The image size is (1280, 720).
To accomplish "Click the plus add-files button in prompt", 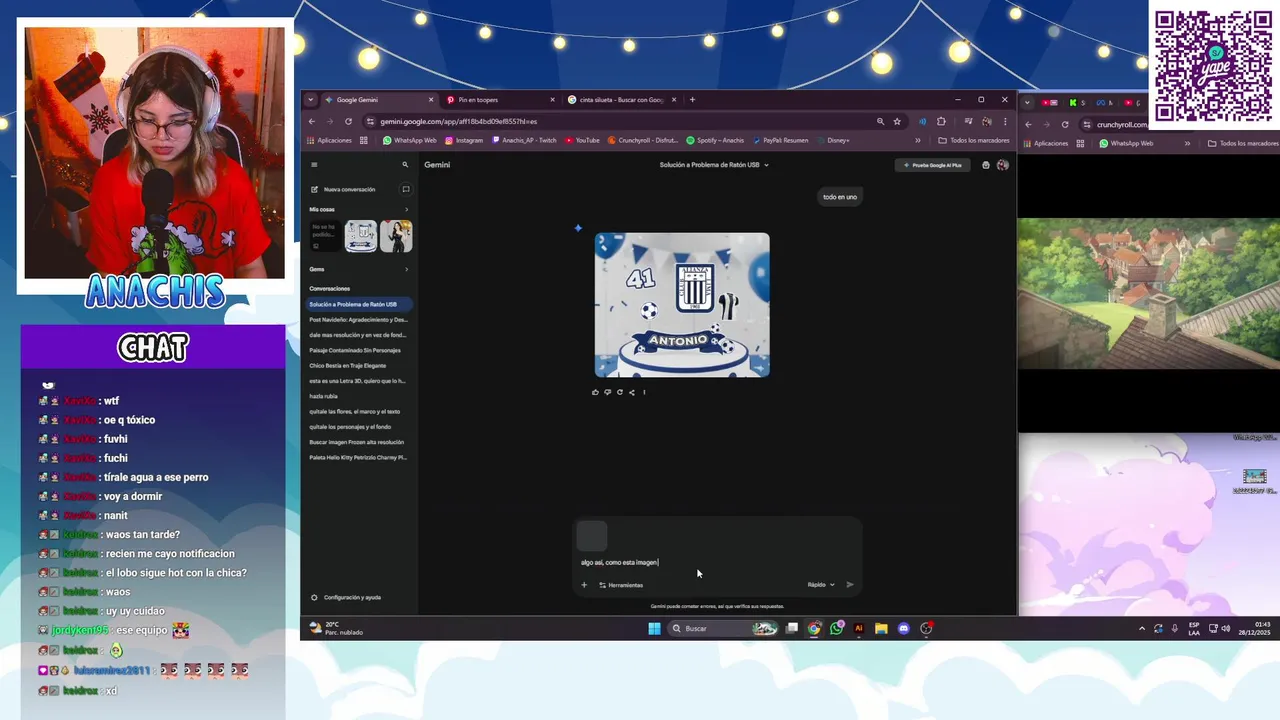I will click(584, 585).
